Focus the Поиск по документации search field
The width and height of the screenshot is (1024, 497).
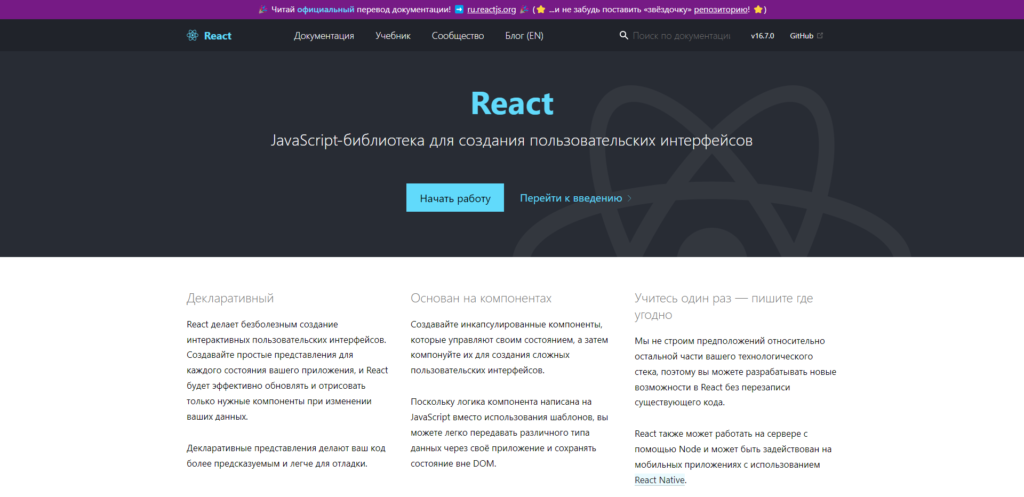(681, 36)
